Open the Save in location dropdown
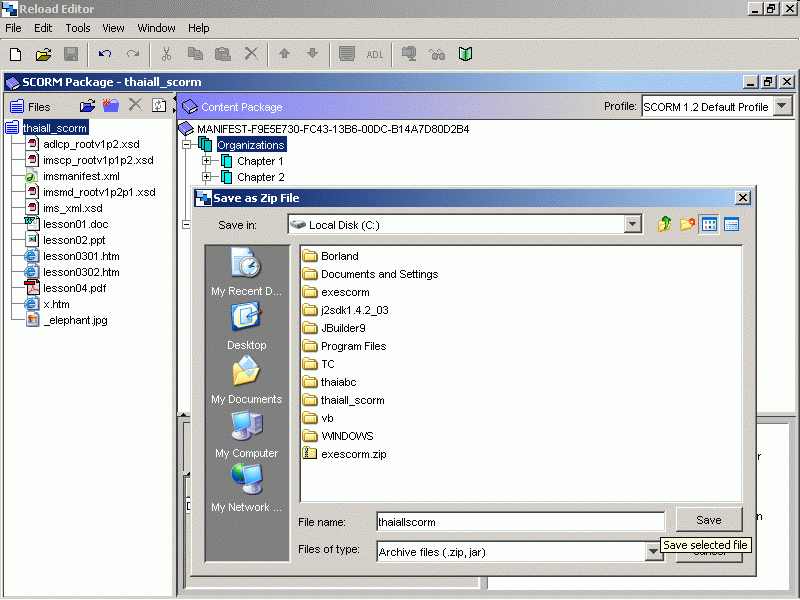 click(x=632, y=225)
